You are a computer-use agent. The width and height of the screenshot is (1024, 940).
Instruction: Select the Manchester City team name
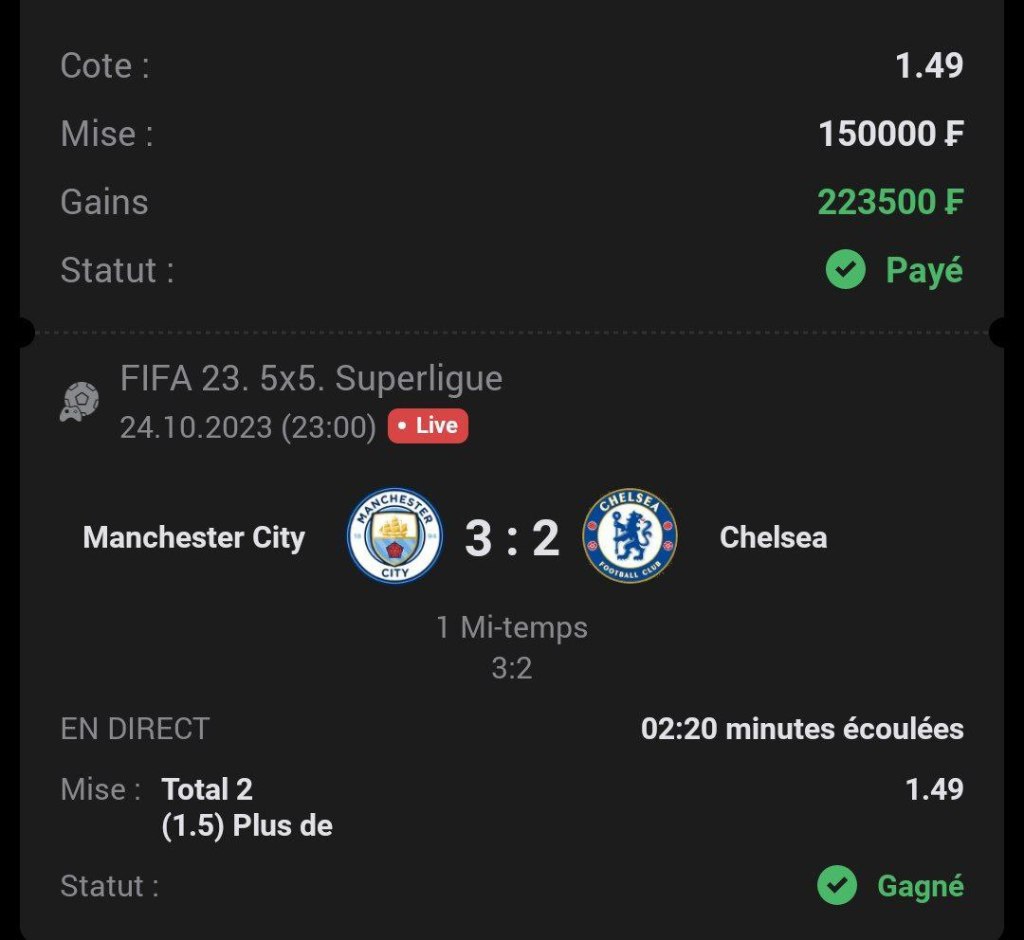pyautogui.click(x=194, y=538)
